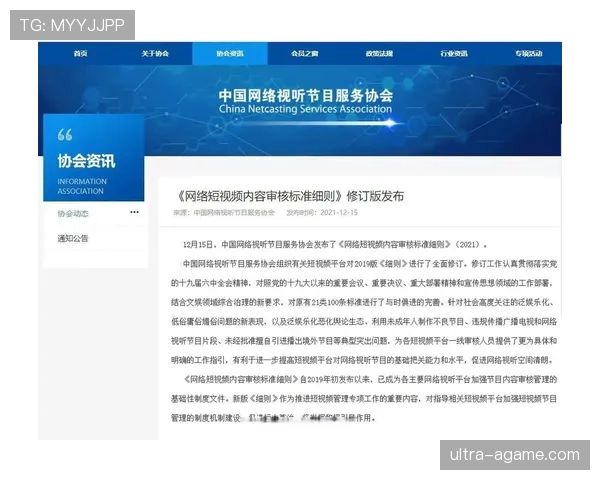Click the 发布时间 2021-12-15 date text

point(322,213)
